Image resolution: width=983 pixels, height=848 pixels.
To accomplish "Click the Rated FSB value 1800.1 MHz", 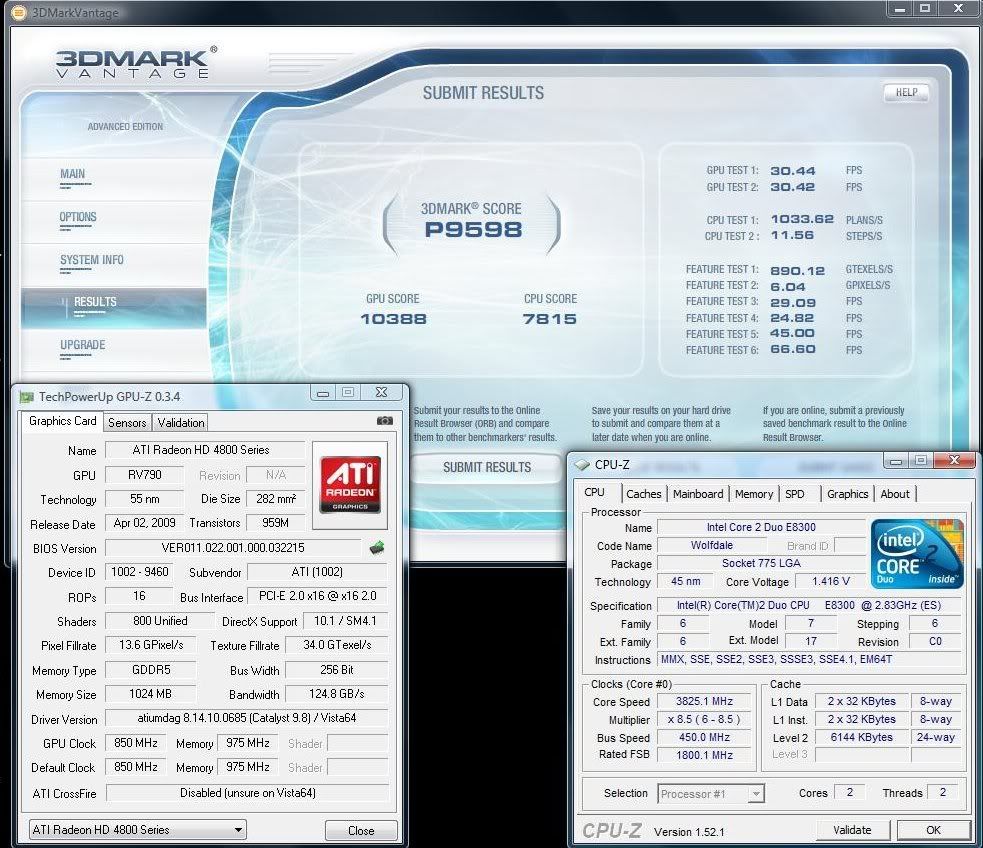I will pyautogui.click(x=704, y=755).
